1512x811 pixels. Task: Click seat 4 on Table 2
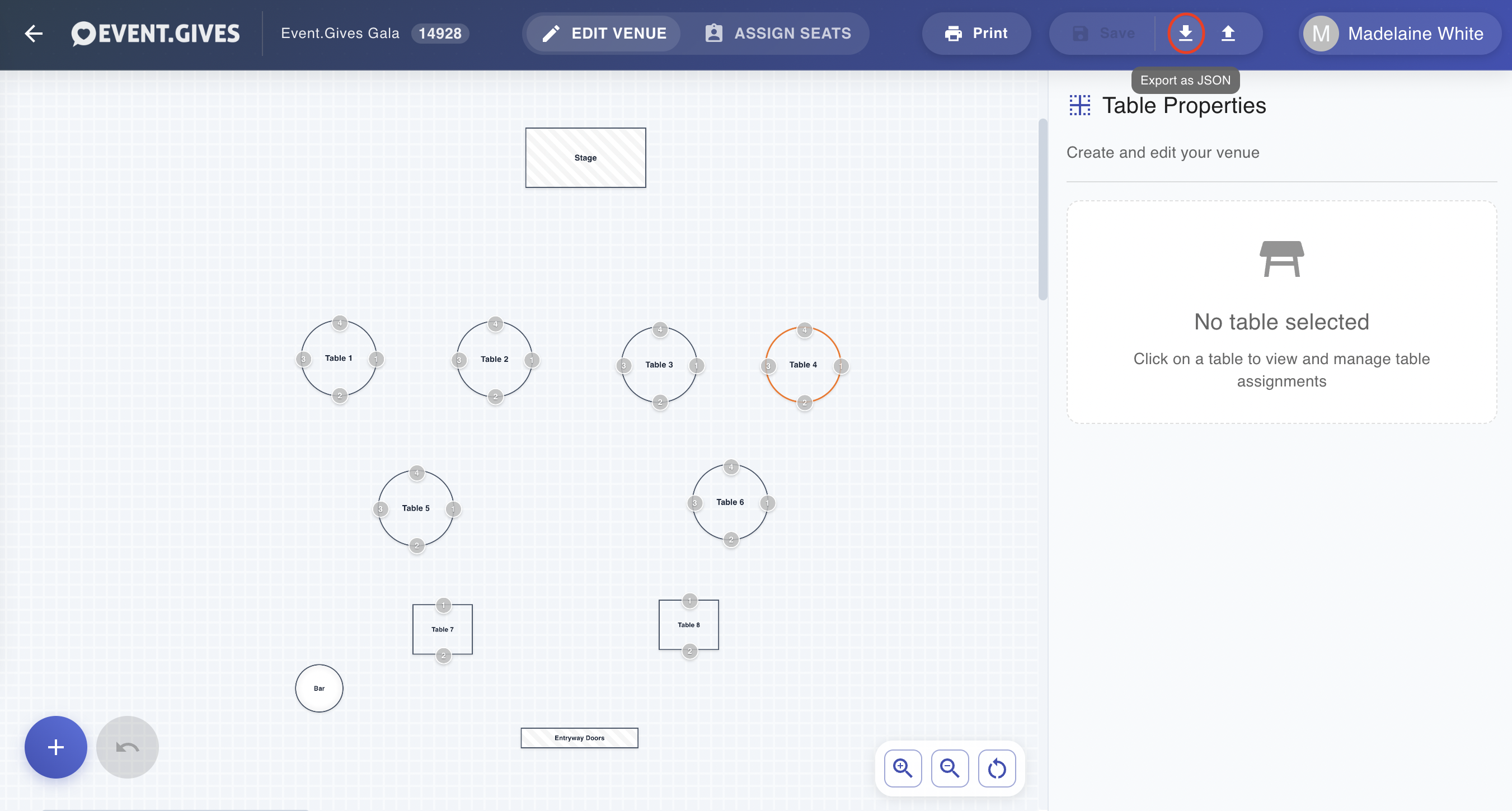(495, 324)
